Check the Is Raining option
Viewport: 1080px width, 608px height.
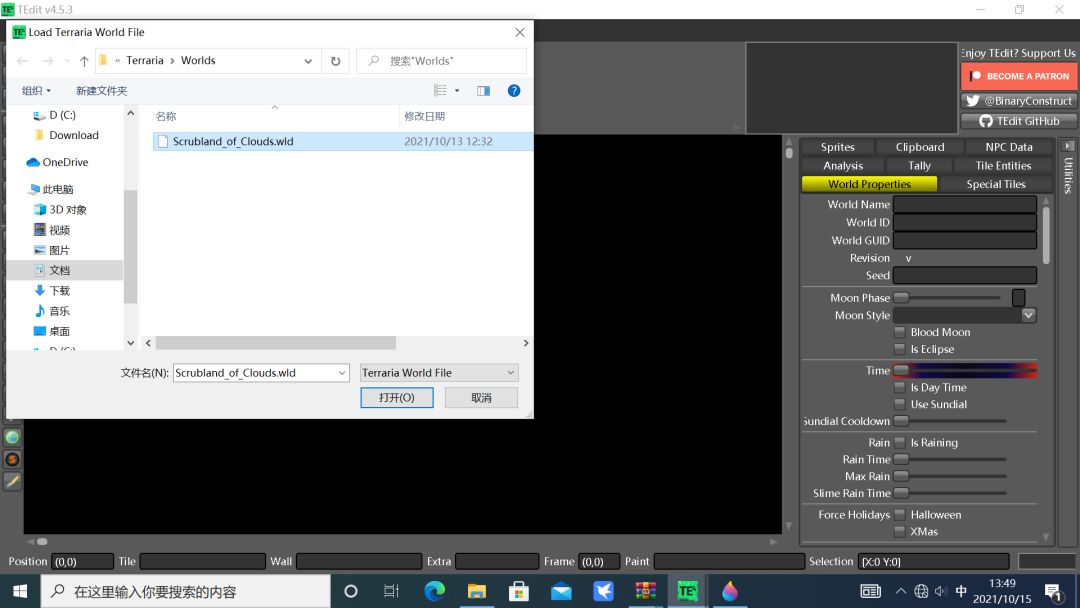click(900, 442)
